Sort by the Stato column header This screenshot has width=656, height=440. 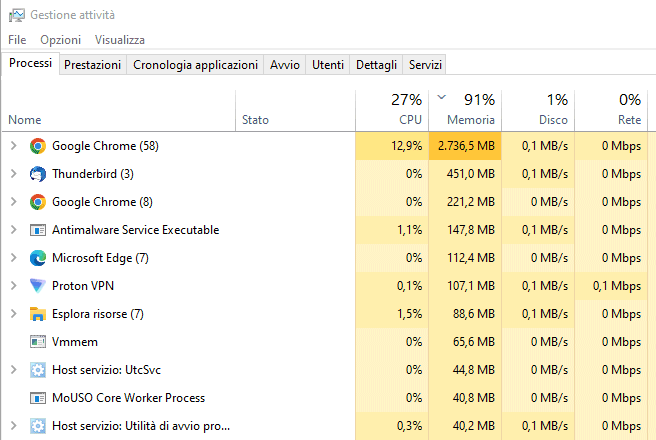295,111
